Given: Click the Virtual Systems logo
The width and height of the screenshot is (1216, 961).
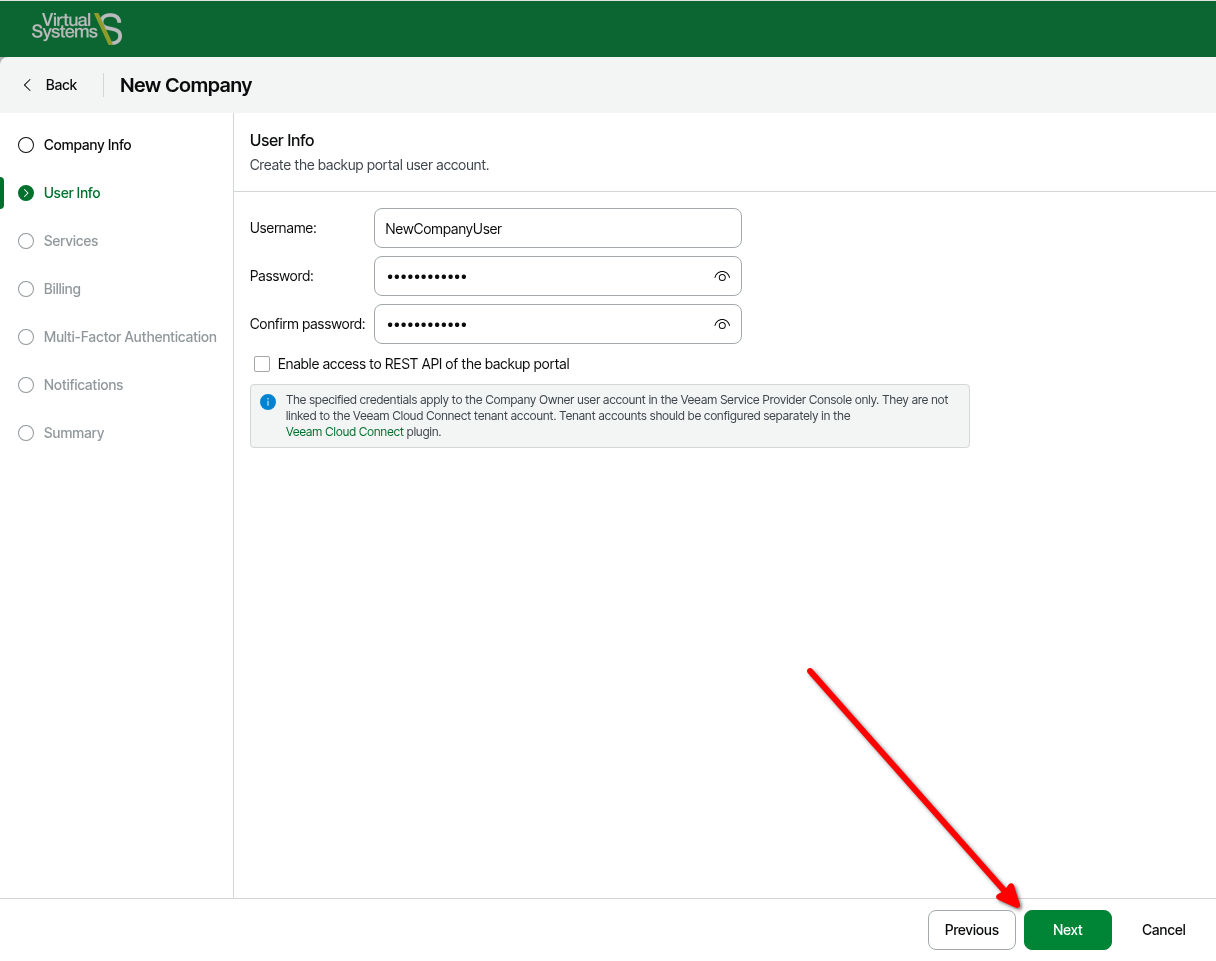Looking at the screenshot, I should (x=76, y=28).
